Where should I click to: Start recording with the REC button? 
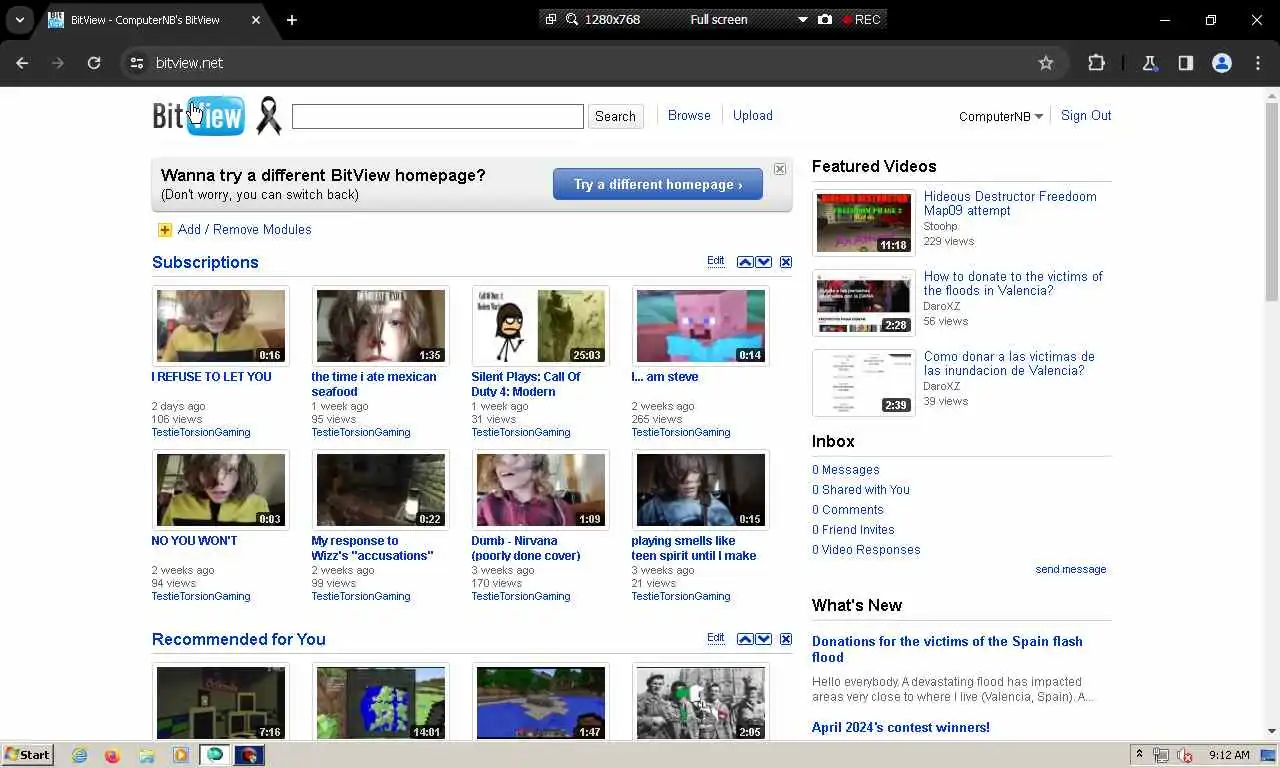pyautogui.click(x=861, y=19)
